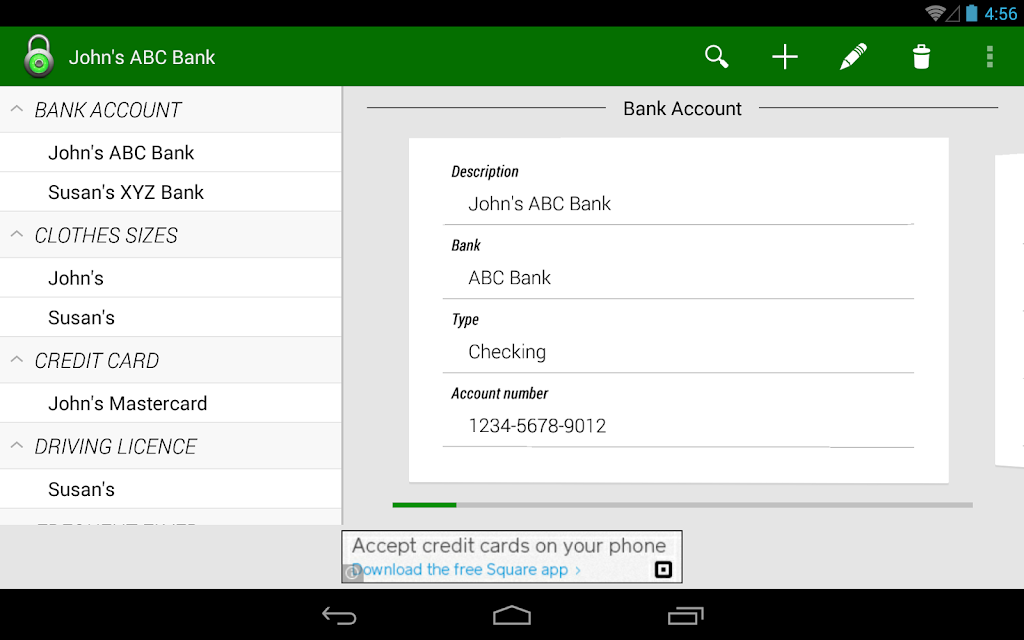Open the overflow menu three dots
Screen dimensions: 1024x640
(990, 57)
